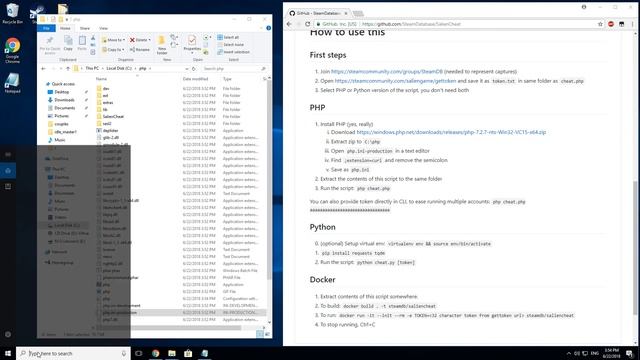
Task: Open the address bar history dropdown
Action: 187,69
